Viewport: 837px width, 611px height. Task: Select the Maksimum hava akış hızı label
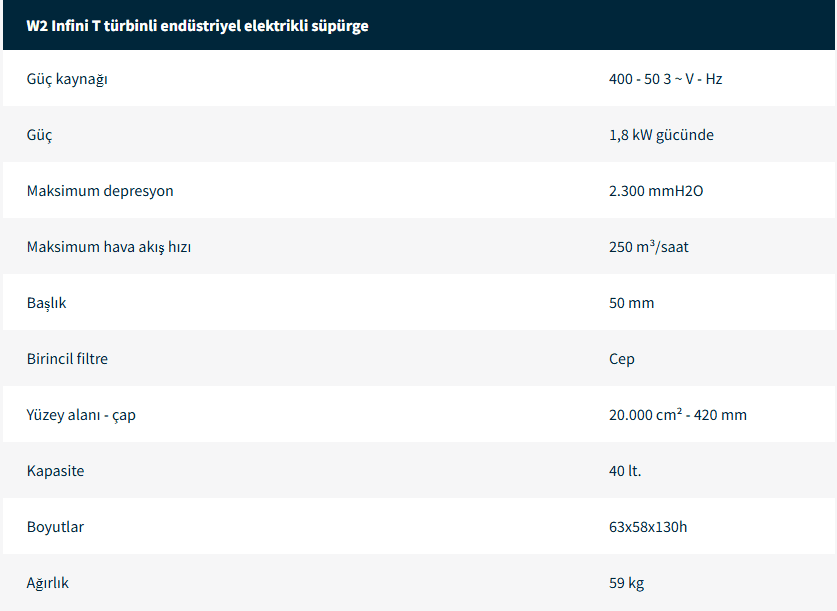[x=109, y=247]
